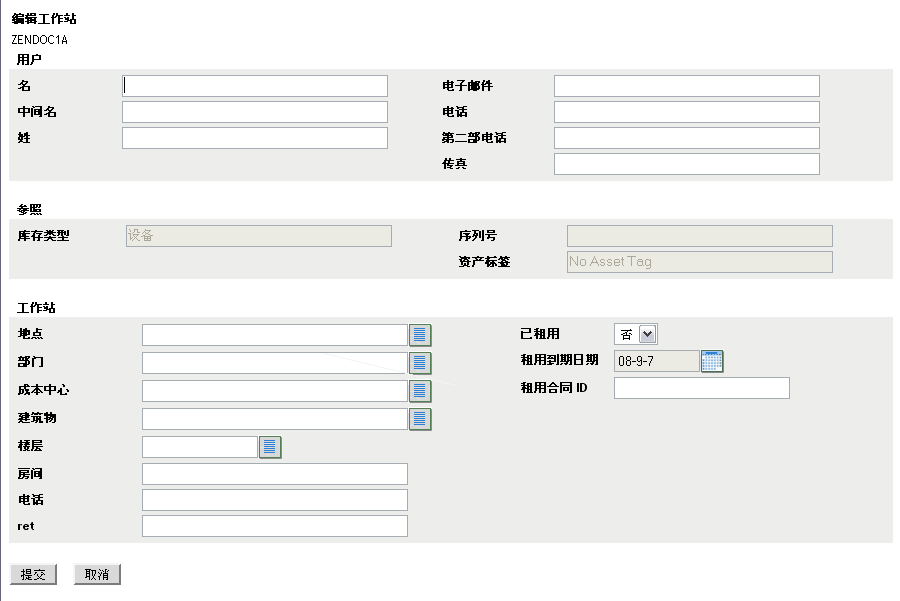
Task: Open the calendar picker for 租用到期日期
Action: pos(712,361)
